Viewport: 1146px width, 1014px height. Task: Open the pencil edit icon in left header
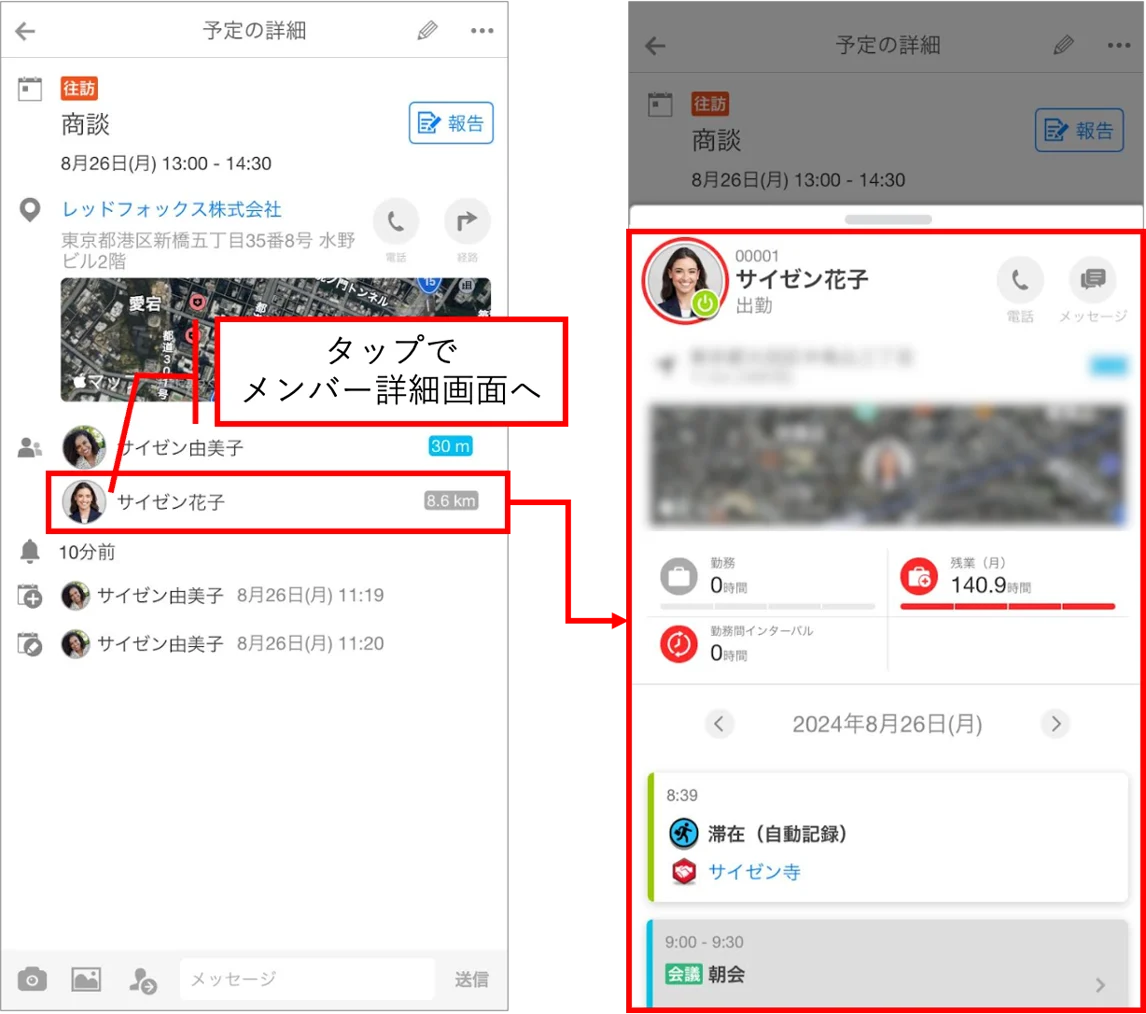[x=428, y=31]
